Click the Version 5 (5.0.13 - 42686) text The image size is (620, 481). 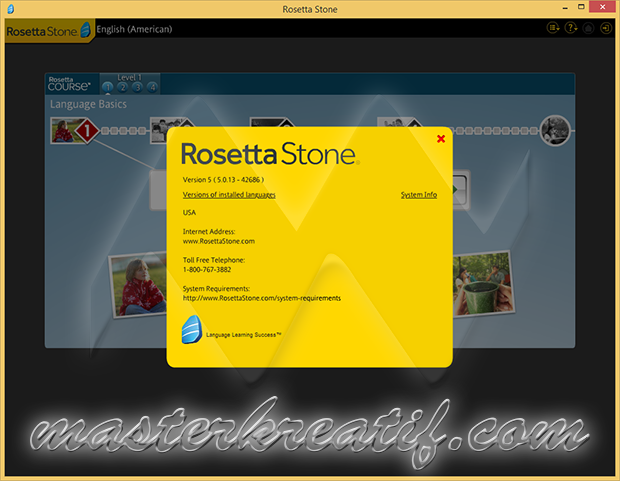[223, 180]
